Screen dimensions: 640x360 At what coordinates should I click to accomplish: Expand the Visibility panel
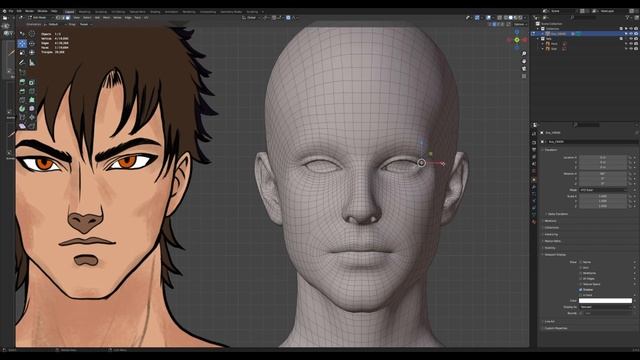click(550, 248)
